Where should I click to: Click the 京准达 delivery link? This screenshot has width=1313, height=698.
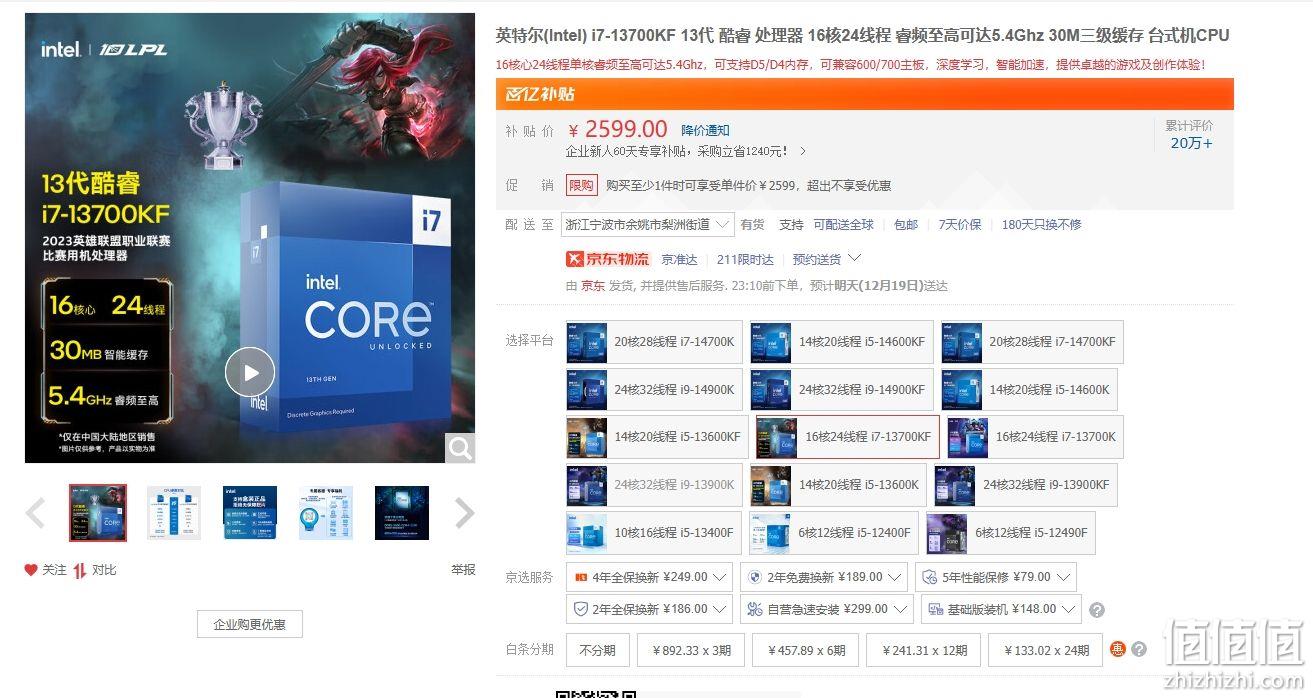coord(679,260)
